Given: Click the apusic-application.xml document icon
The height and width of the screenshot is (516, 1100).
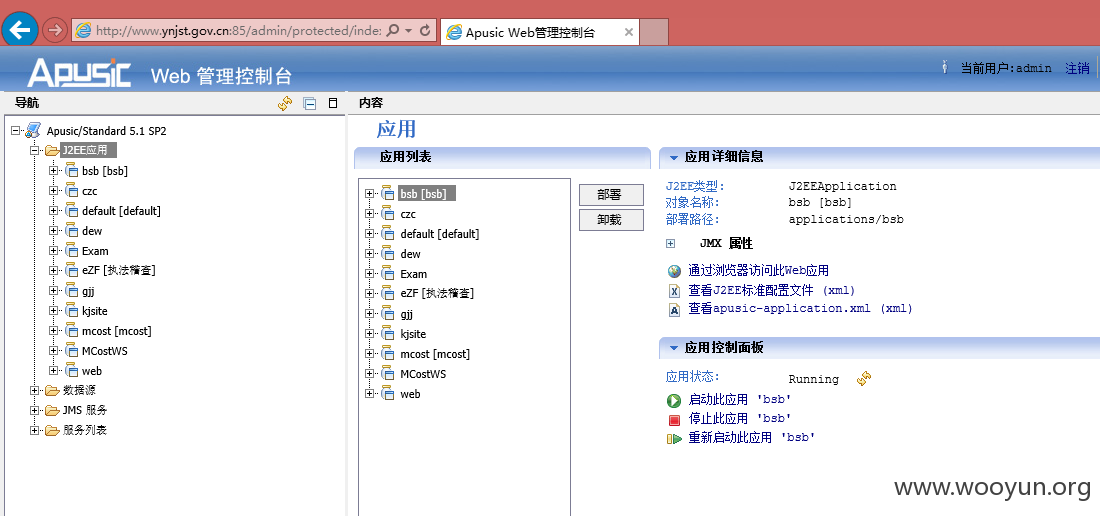Looking at the screenshot, I should (x=674, y=310).
